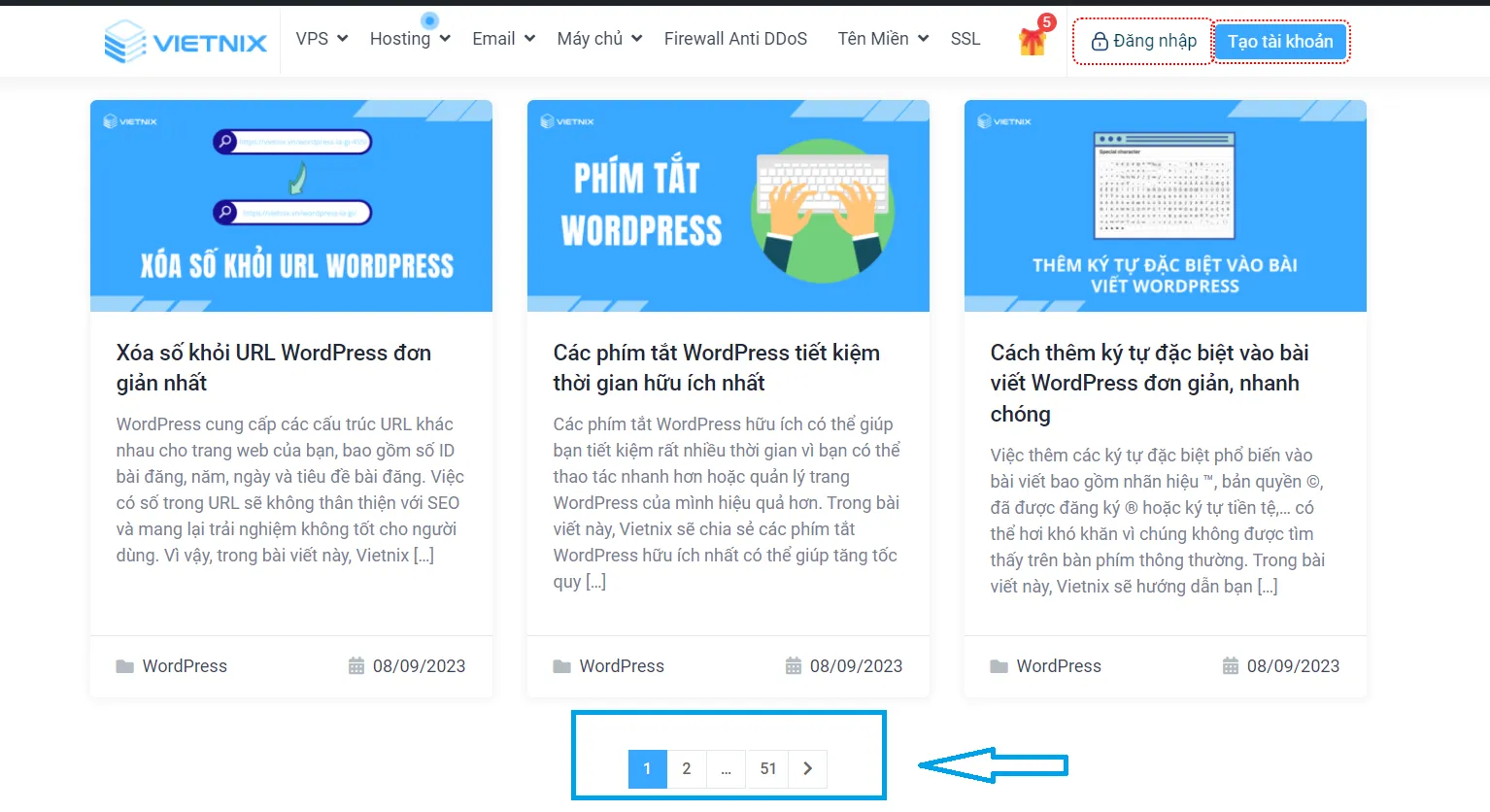Click the folder icon on Cách thêm ký tự card
The height and width of the screenshot is (812, 1490).
pyautogui.click(x=999, y=666)
